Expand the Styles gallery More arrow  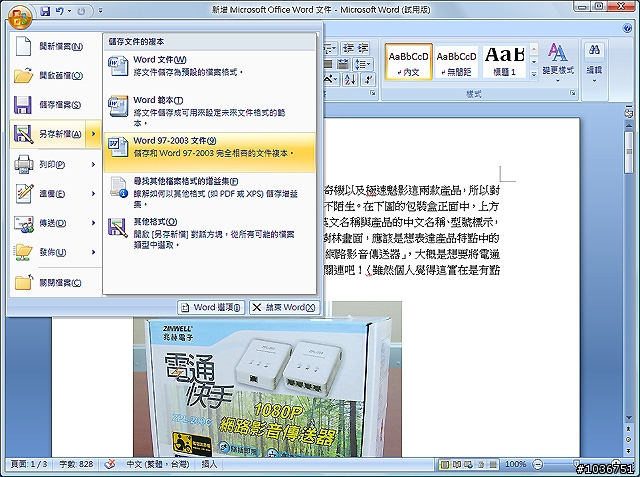[x=533, y=74]
